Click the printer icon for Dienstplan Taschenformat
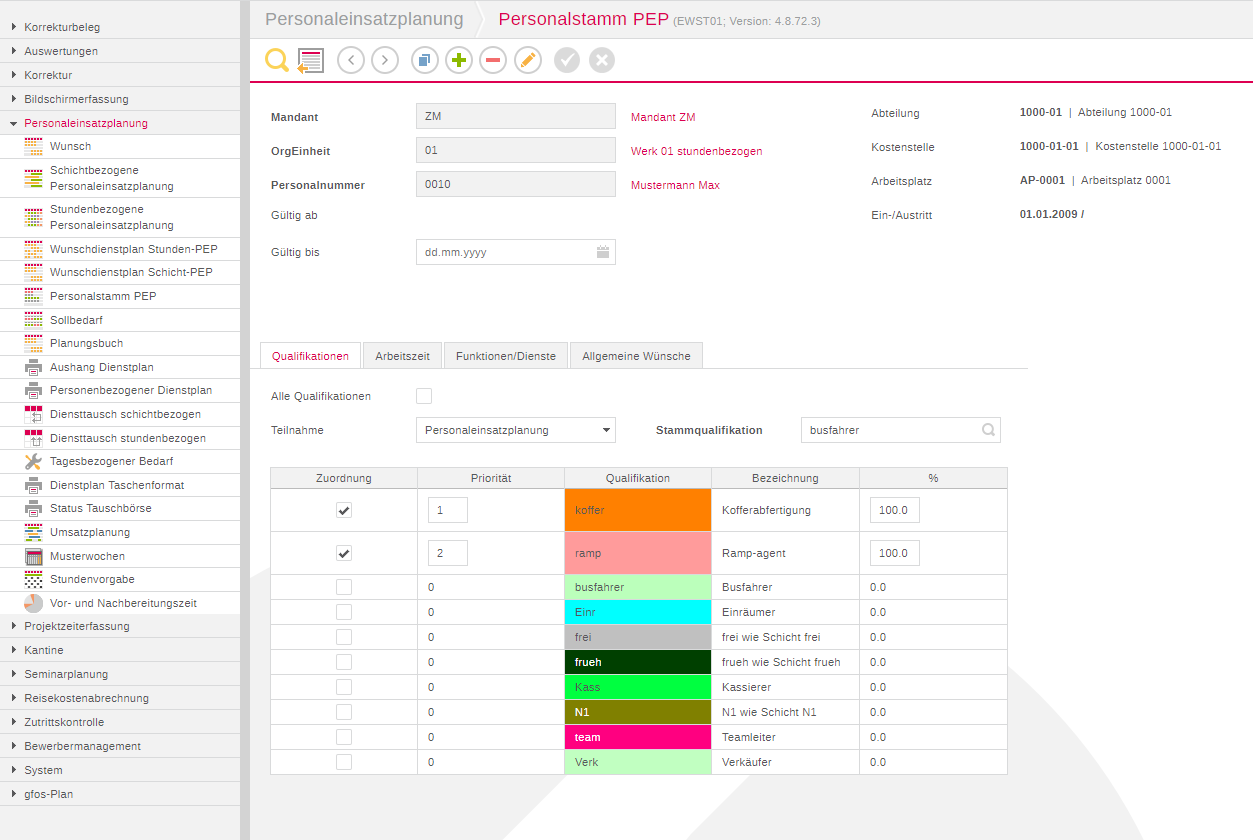 (x=33, y=485)
